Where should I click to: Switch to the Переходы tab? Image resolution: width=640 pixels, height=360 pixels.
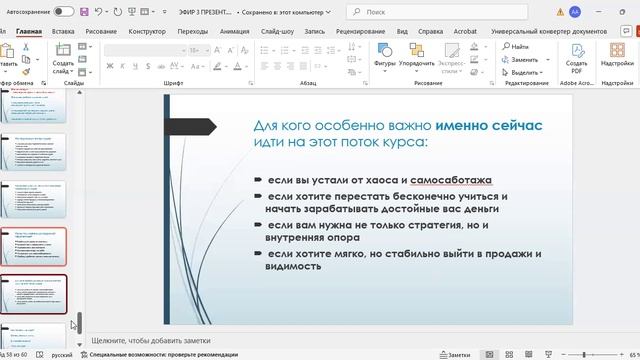[x=193, y=31]
